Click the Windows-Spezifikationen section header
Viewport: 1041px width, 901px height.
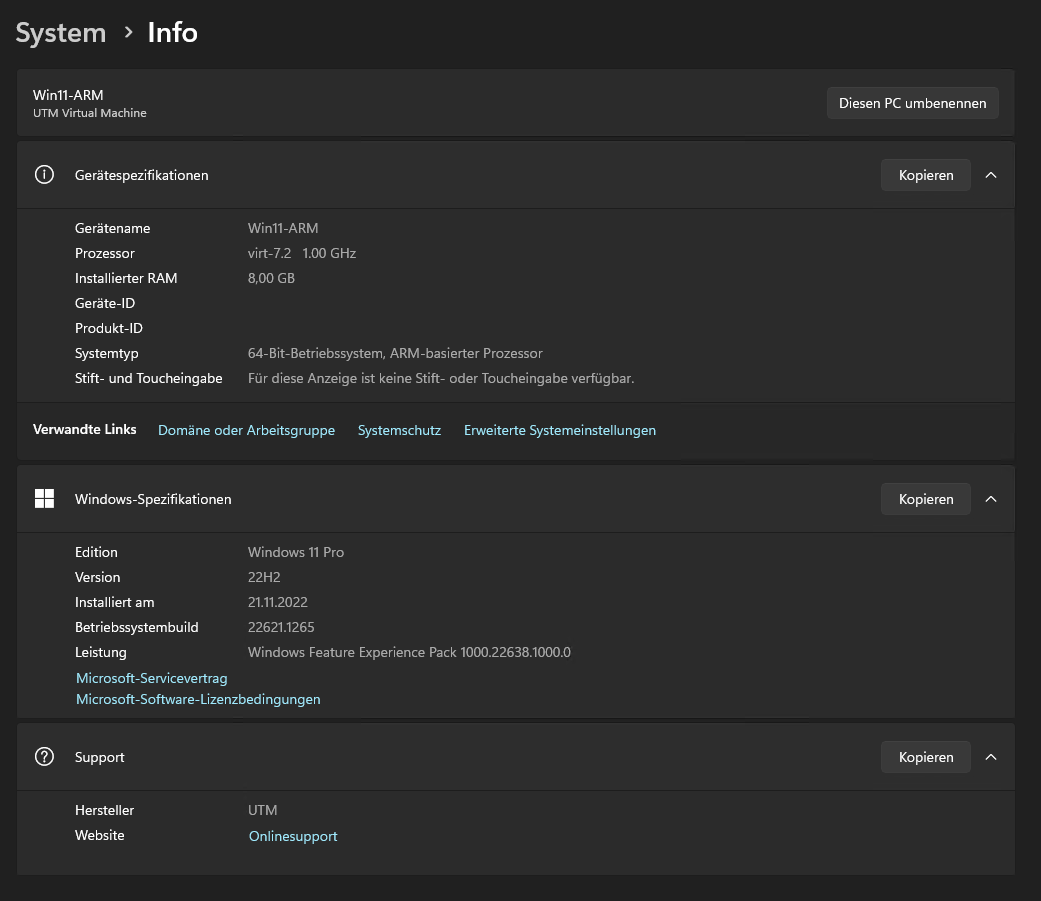click(153, 499)
